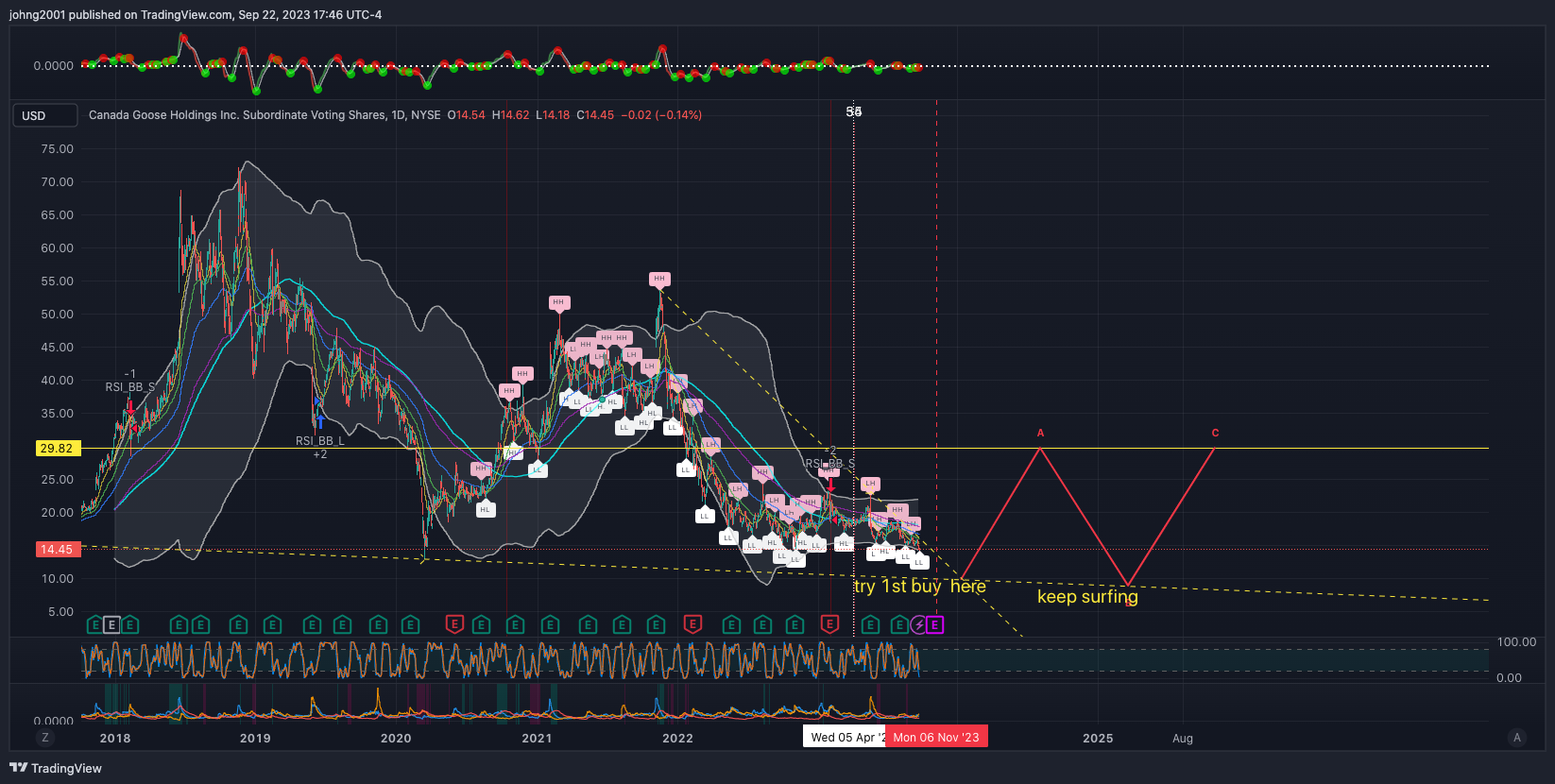
Task: Click the 50.00 price axis value
Action: [x=57, y=315]
